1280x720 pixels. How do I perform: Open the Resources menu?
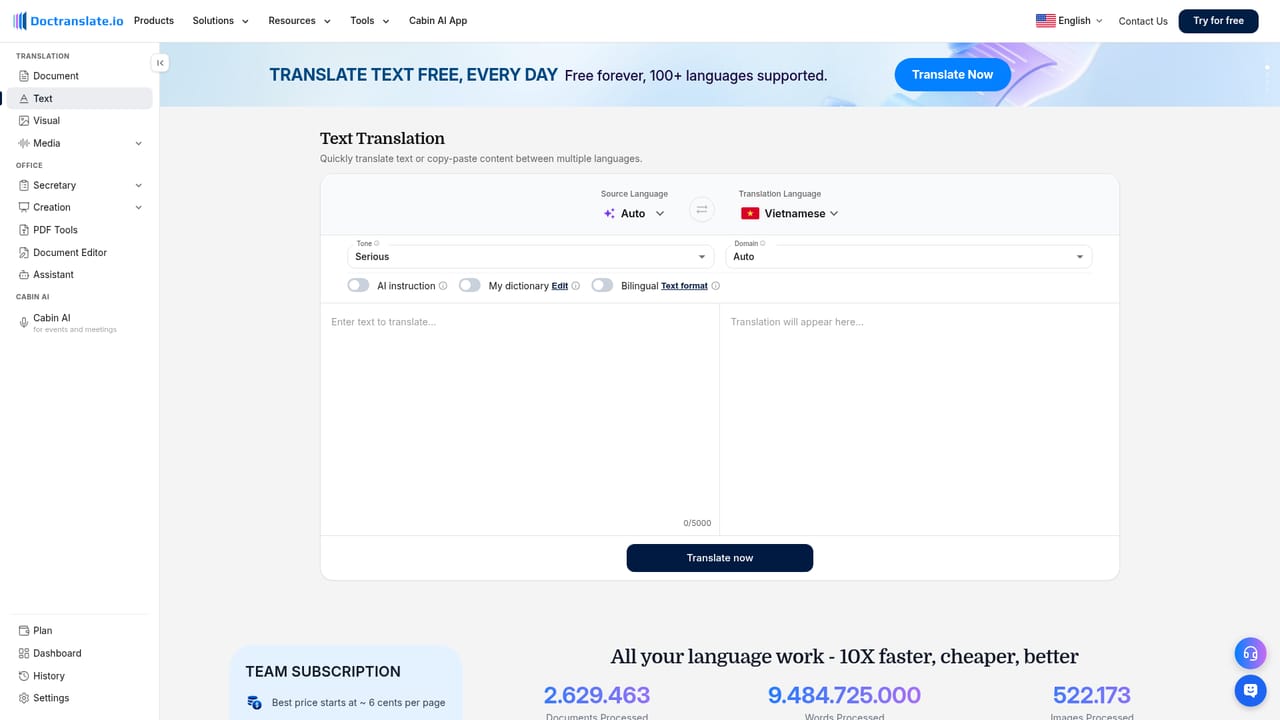[300, 21]
